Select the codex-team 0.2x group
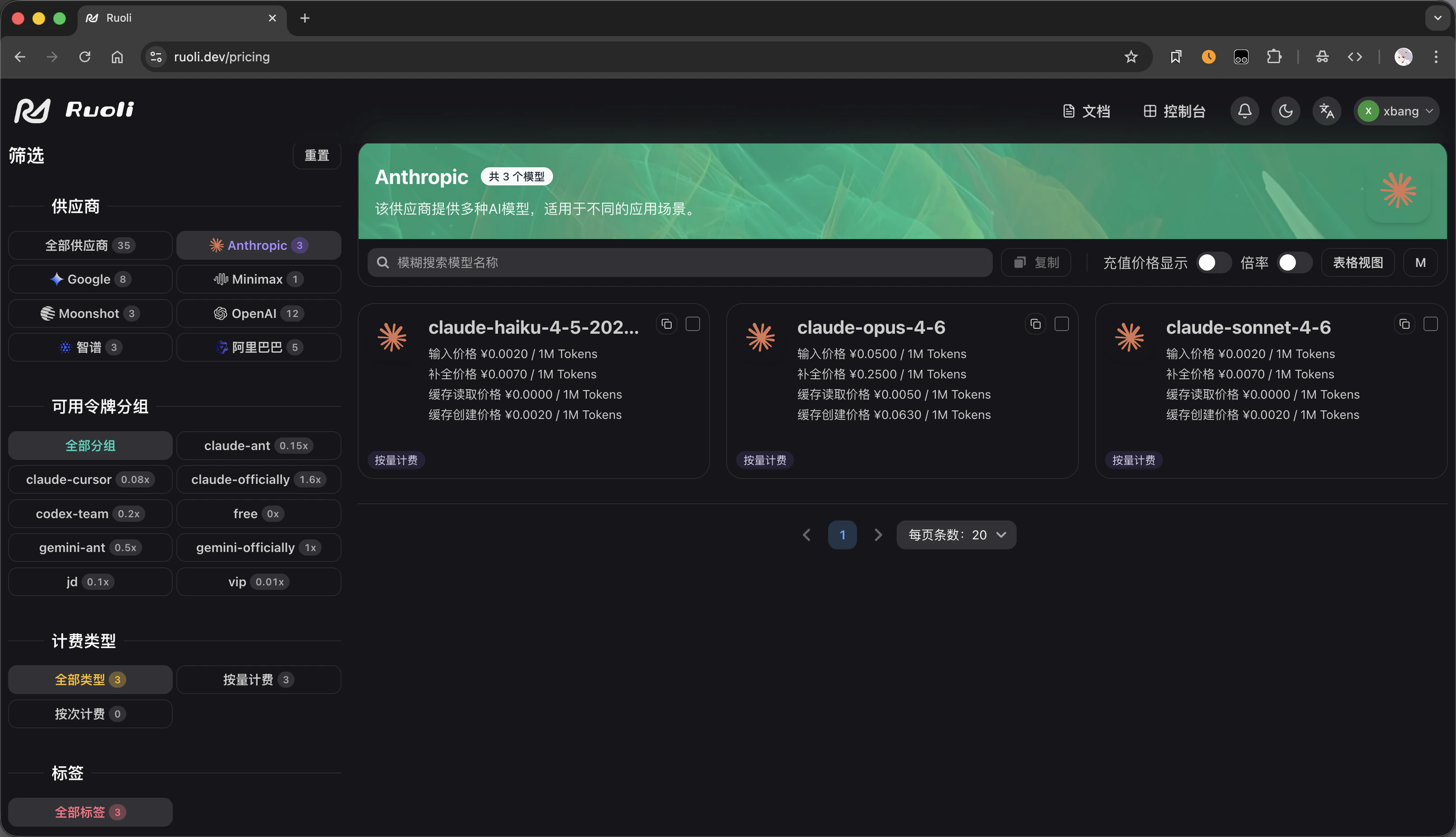 [x=90, y=514]
